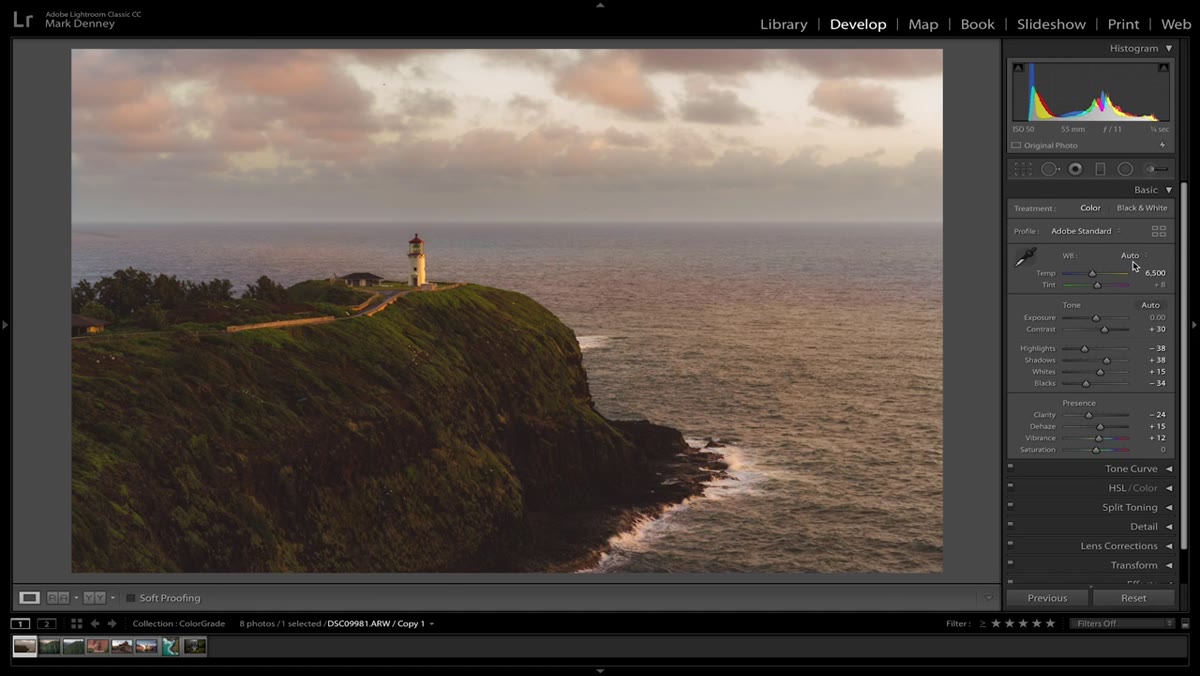Click the first rating filter star

click(x=995, y=624)
